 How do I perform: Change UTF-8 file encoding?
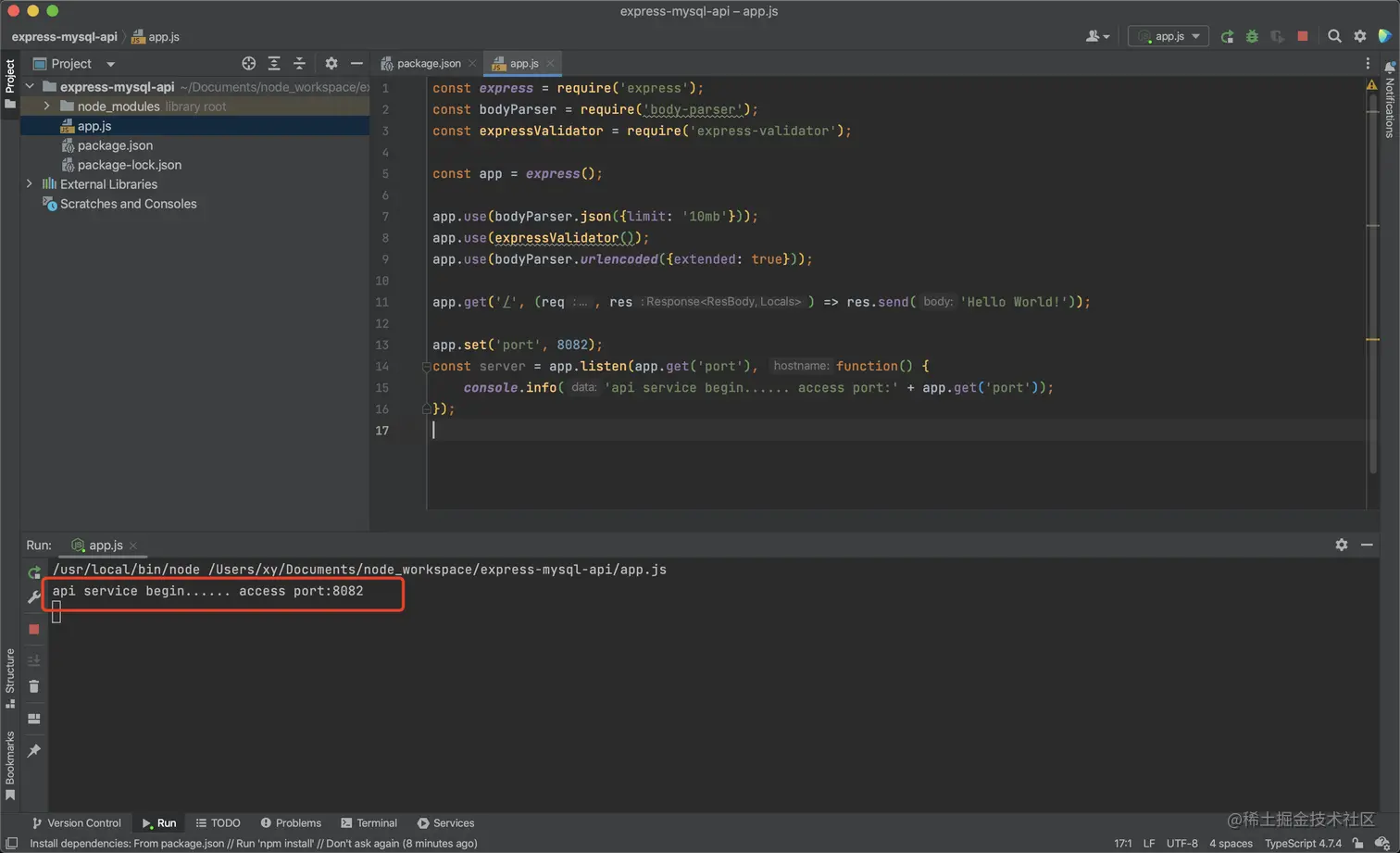[x=1181, y=843]
